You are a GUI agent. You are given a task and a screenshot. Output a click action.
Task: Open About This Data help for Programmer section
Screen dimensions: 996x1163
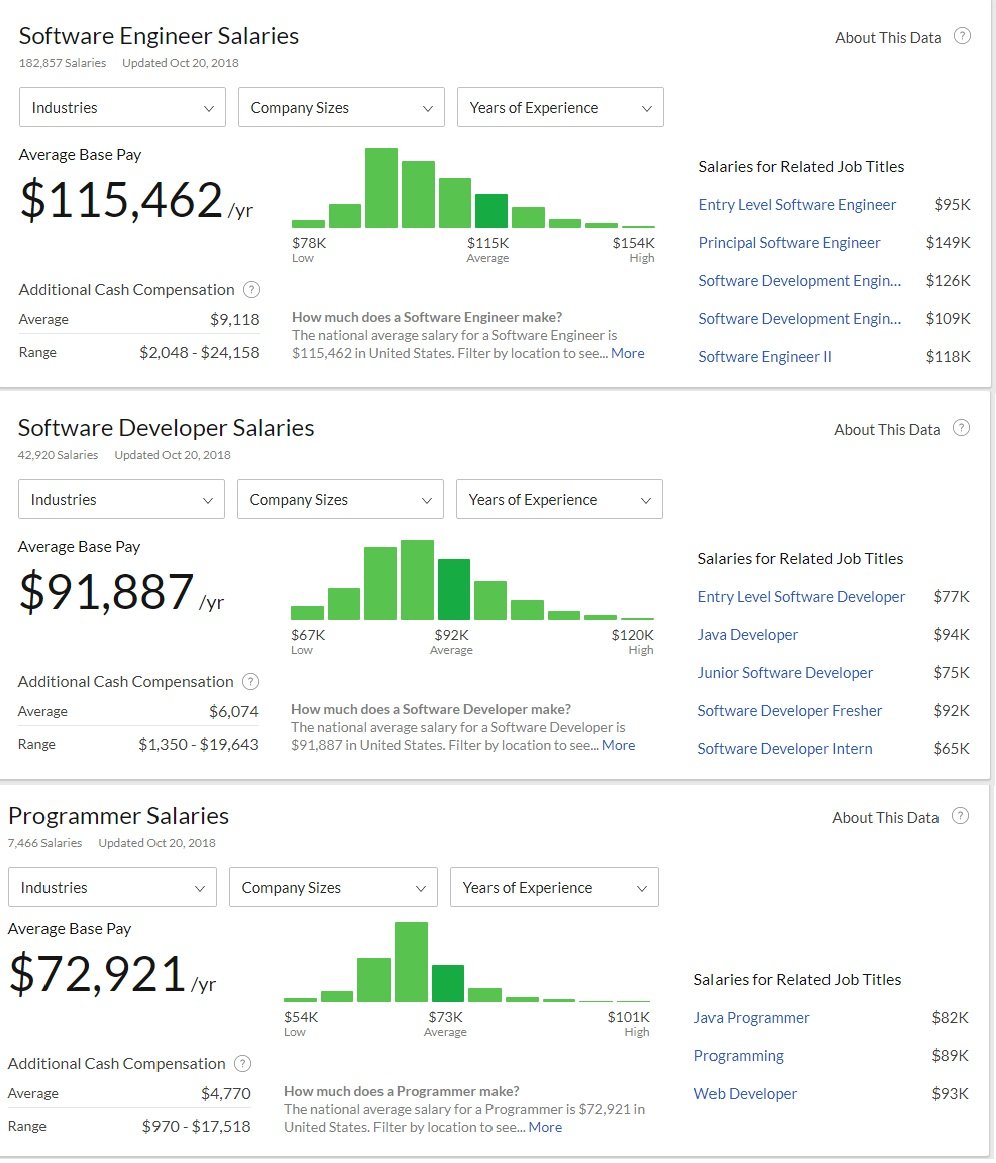click(960, 815)
